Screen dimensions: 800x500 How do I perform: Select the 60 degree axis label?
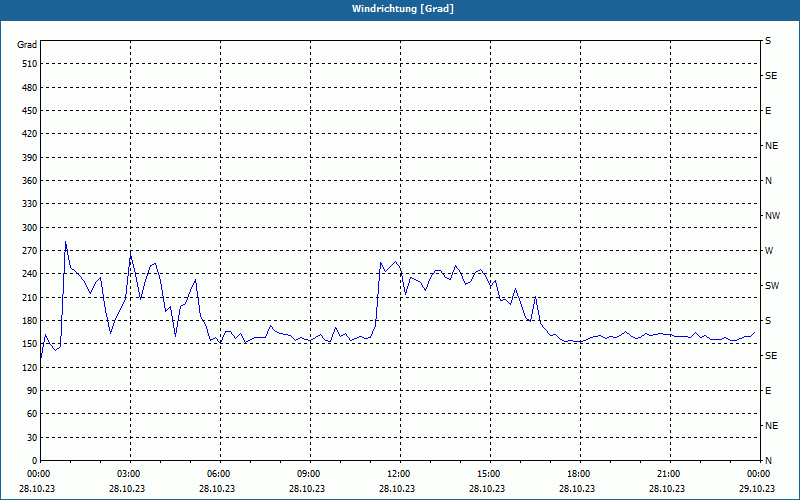pyautogui.click(x=32, y=413)
